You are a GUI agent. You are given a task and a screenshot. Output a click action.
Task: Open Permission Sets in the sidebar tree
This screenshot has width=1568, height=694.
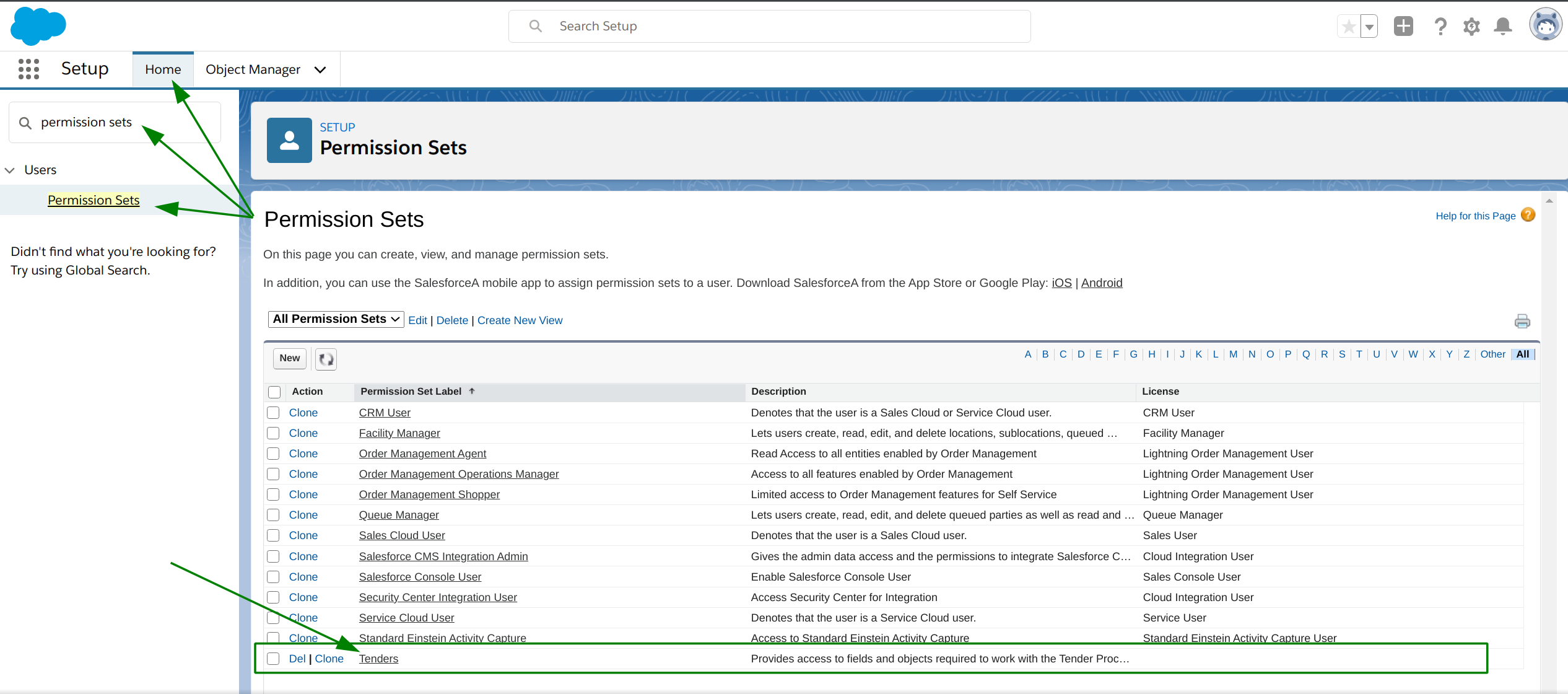click(94, 200)
